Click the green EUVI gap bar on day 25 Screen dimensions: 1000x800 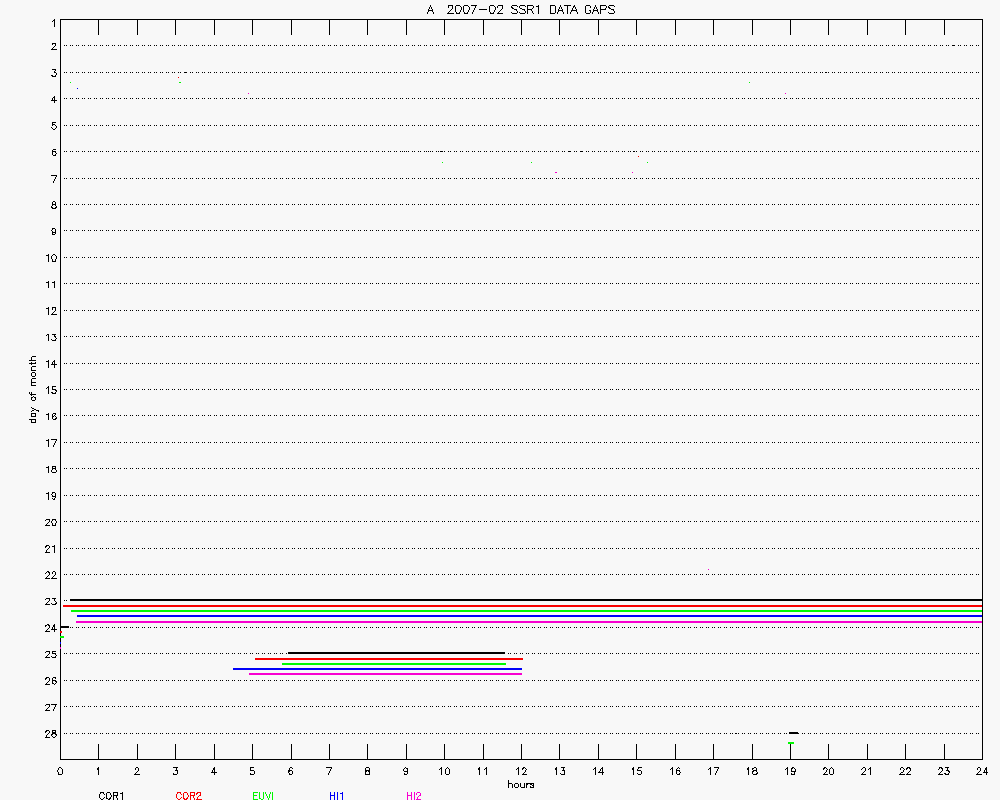tap(394, 664)
